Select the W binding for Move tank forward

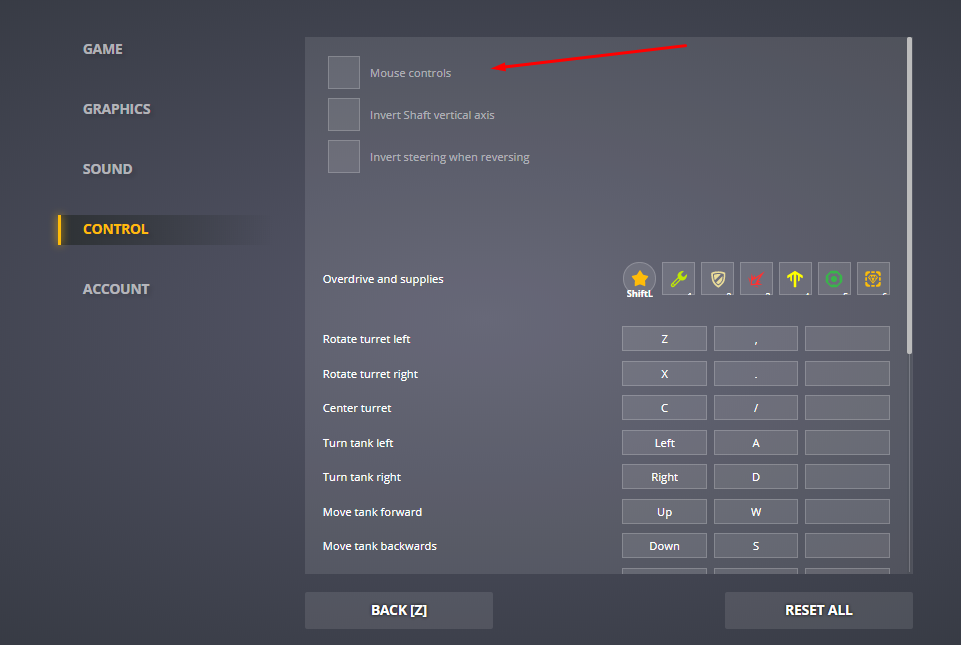[756, 512]
